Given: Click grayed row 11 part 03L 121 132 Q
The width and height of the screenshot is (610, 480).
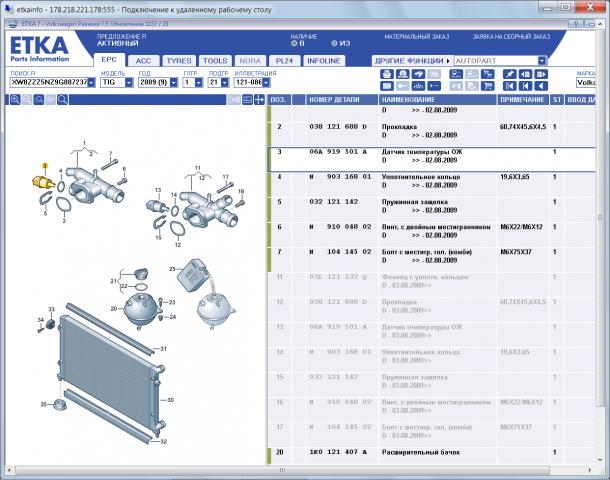Looking at the screenshot, I should tap(432, 285).
